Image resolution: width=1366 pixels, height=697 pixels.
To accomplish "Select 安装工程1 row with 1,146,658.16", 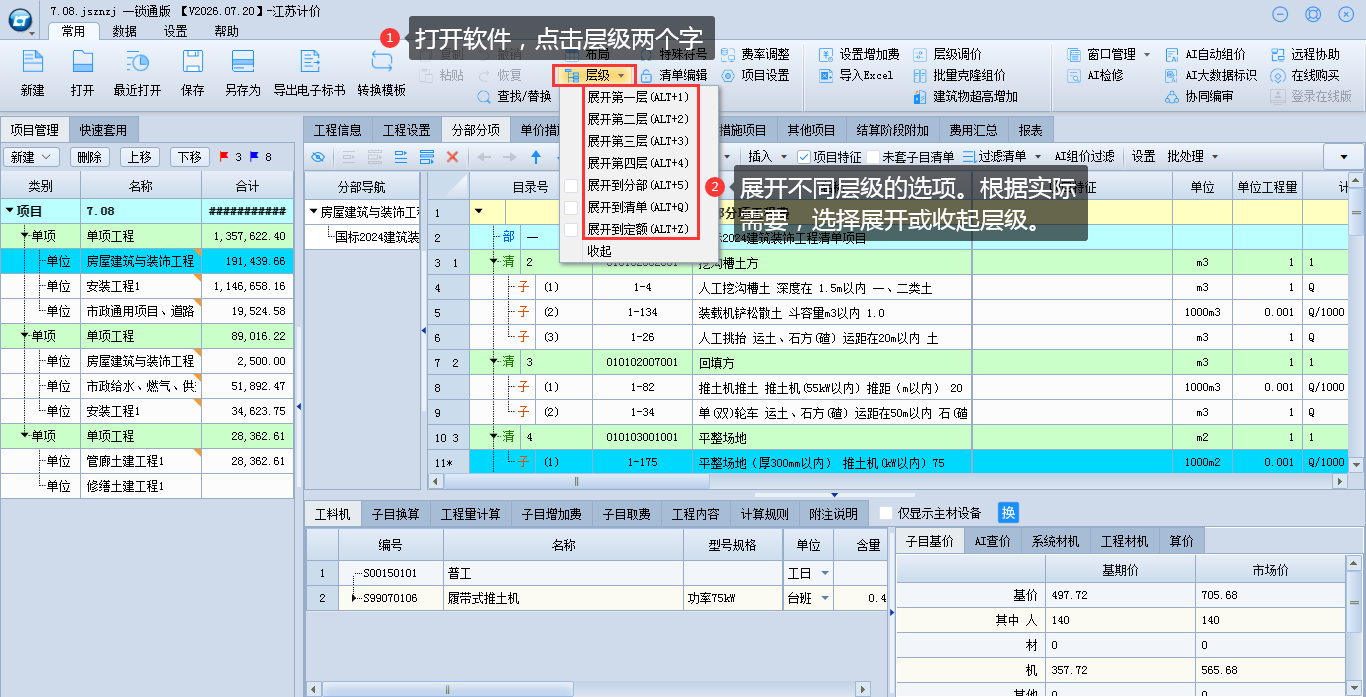I will 148,286.
